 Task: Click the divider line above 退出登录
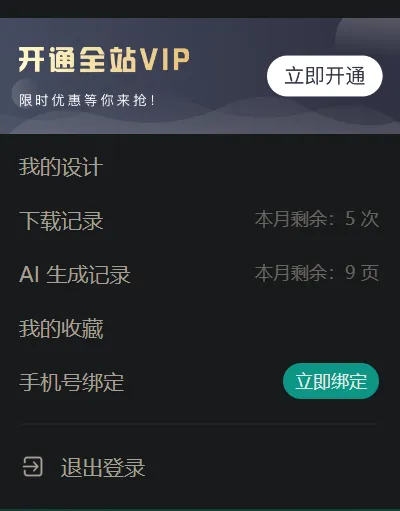click(x=199, y=424)
